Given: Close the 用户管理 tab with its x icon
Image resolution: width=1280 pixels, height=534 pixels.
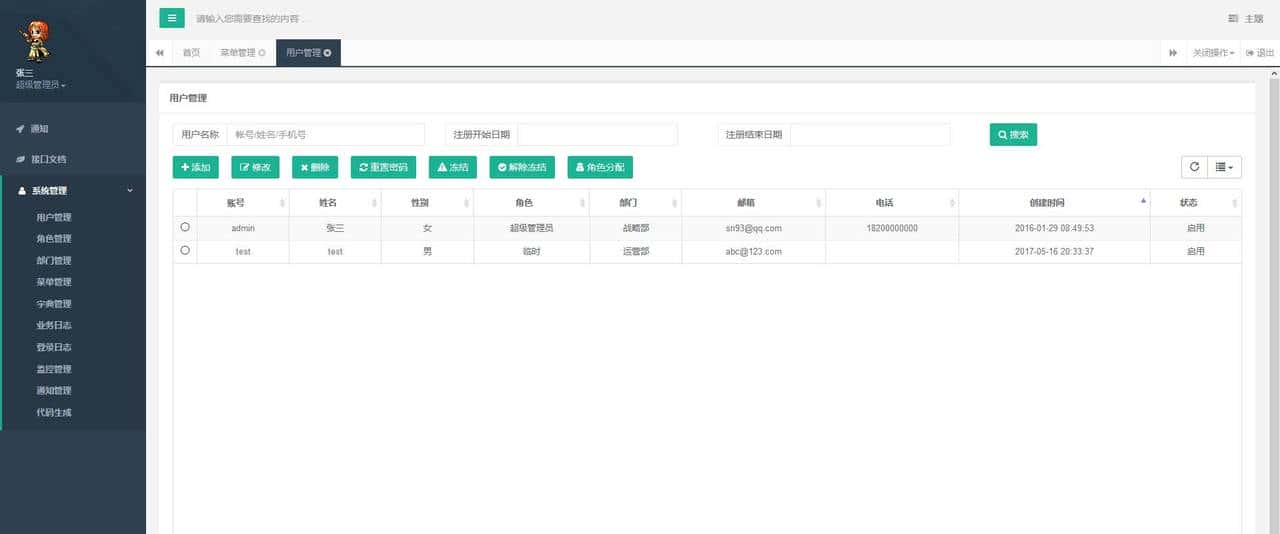Looking at the screenshot, I should pos(327,53).
